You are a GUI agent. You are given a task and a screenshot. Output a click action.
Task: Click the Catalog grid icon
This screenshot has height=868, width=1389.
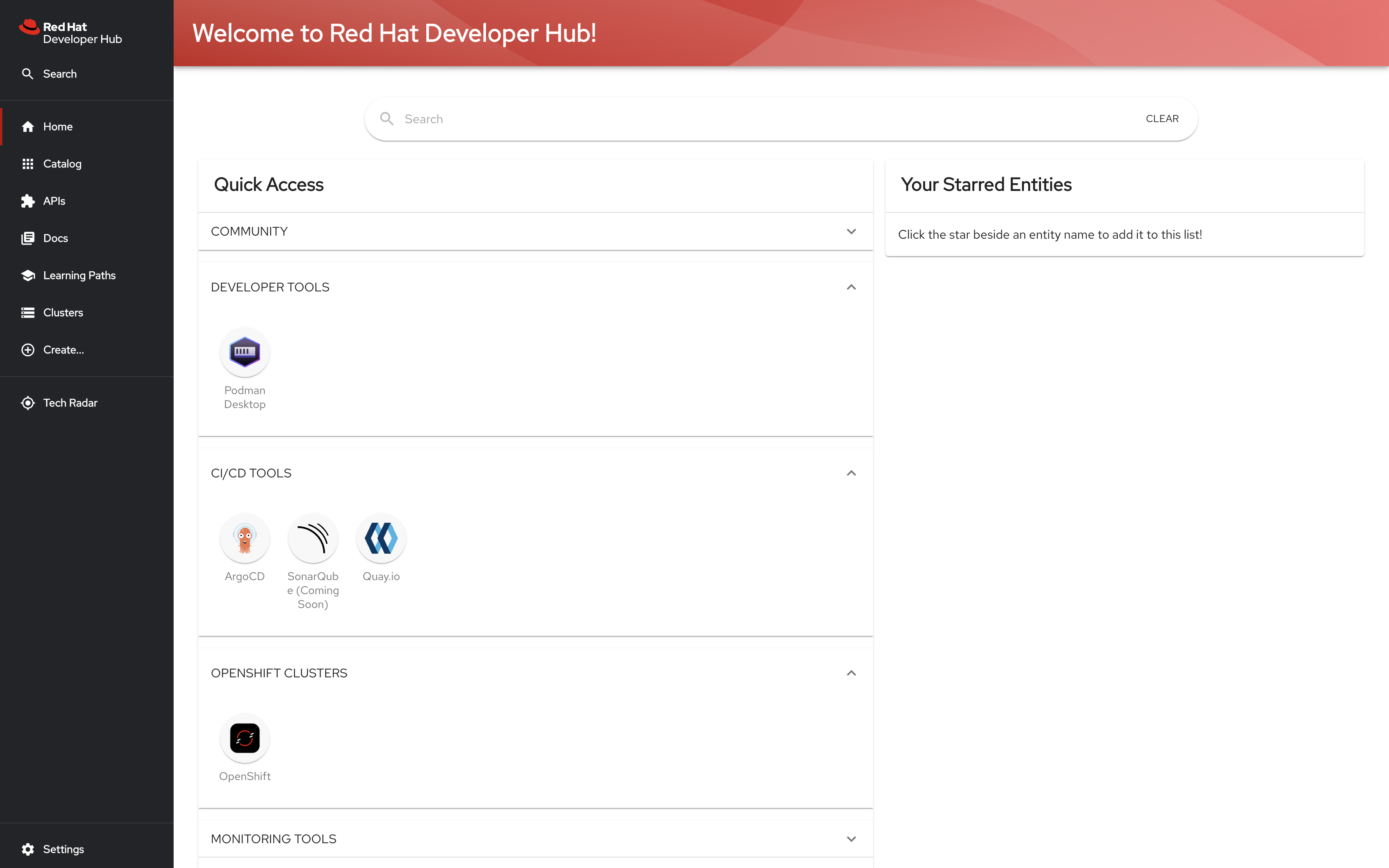tap(28, 164)
